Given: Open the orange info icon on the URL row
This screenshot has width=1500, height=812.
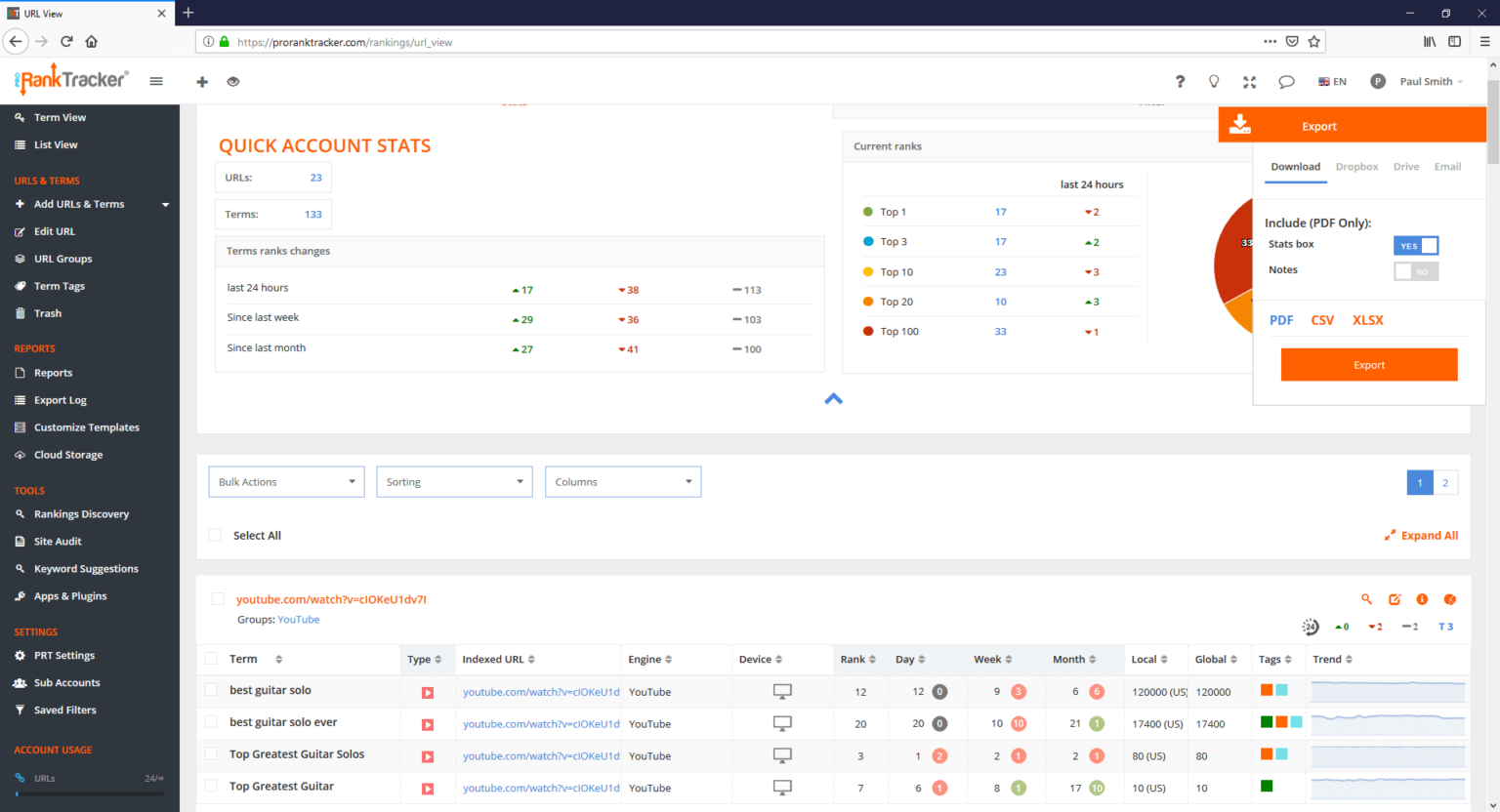Looking at the screenshot, I should [1422, 599].
